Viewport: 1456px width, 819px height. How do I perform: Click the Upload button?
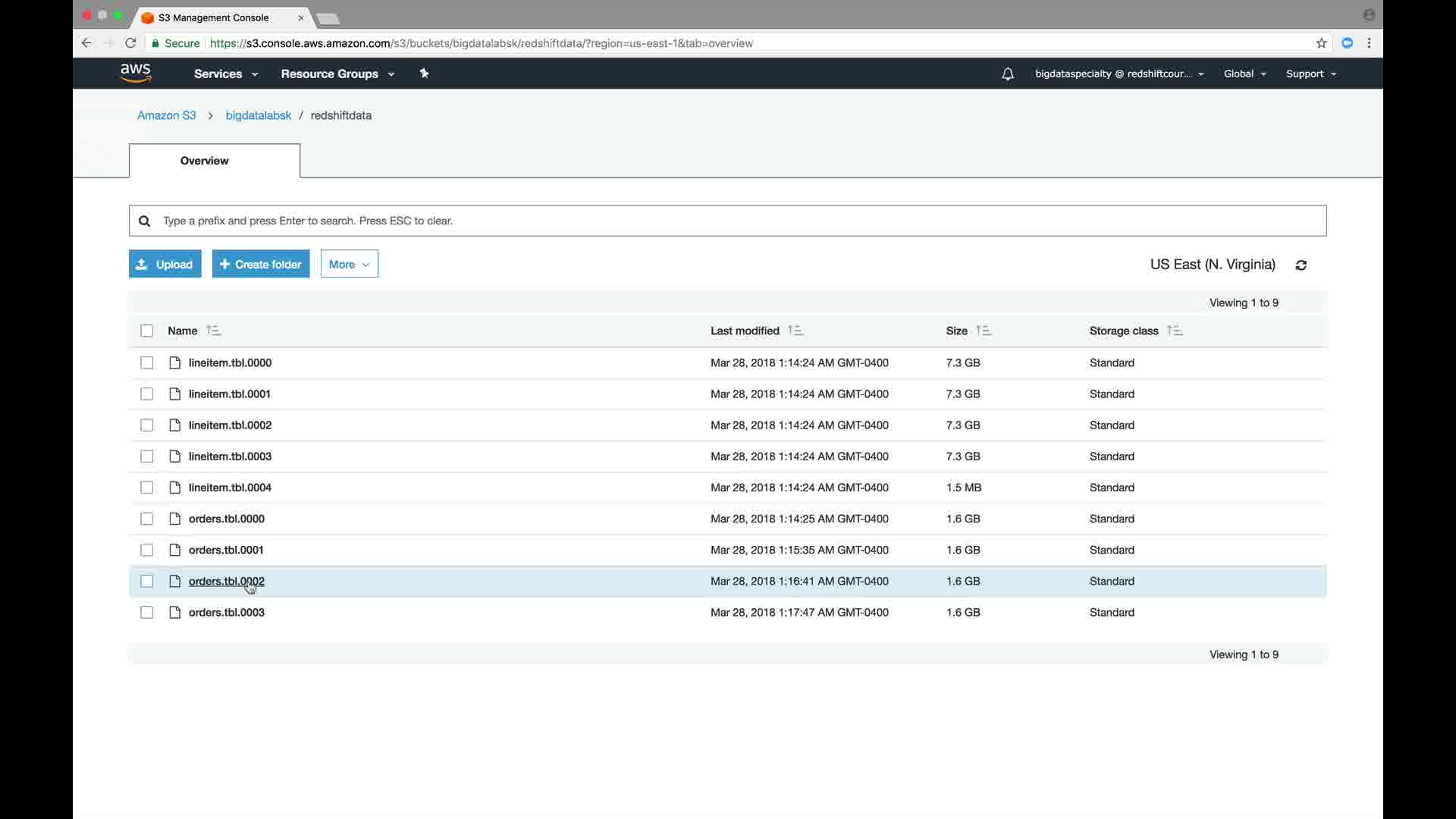point(165,265)
